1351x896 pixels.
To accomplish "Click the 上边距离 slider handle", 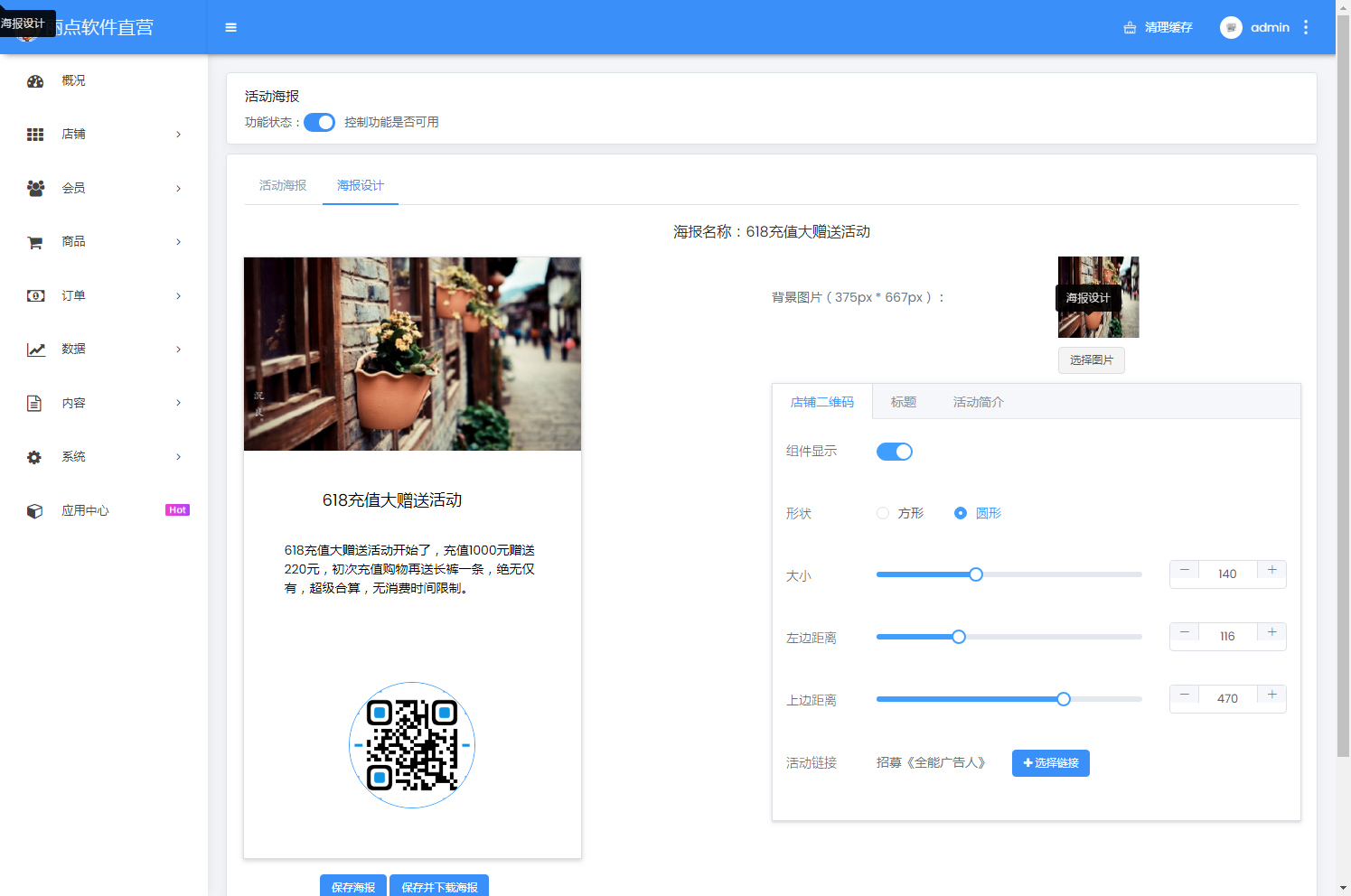I will pyautogui.click(x=1064, y=699).
